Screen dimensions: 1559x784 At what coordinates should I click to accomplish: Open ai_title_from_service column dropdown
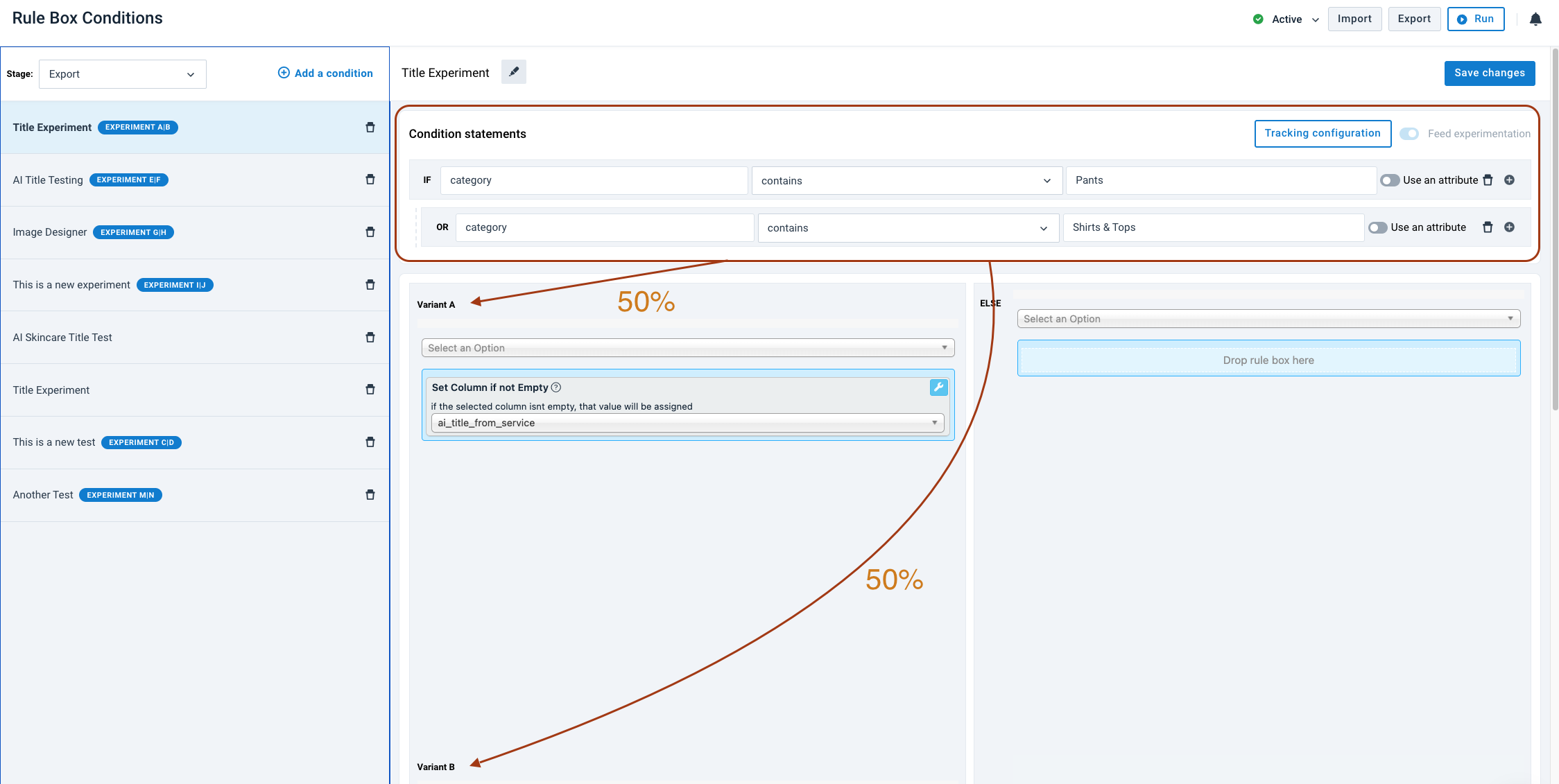(x=687, y=423)
